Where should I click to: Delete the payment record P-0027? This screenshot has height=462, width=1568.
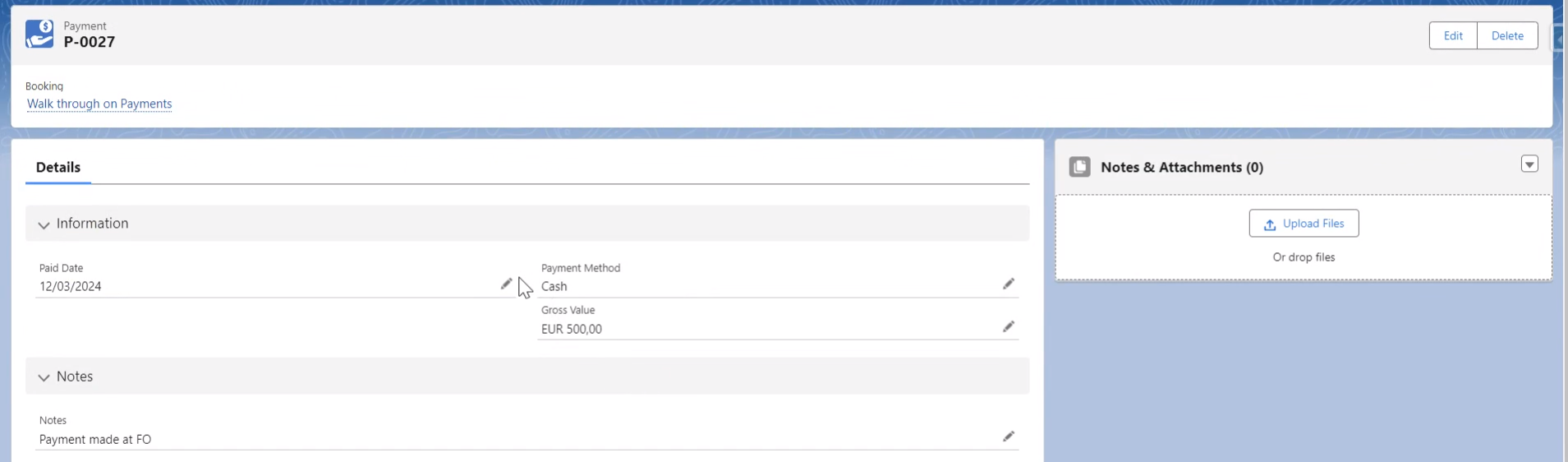[1507, 35]
